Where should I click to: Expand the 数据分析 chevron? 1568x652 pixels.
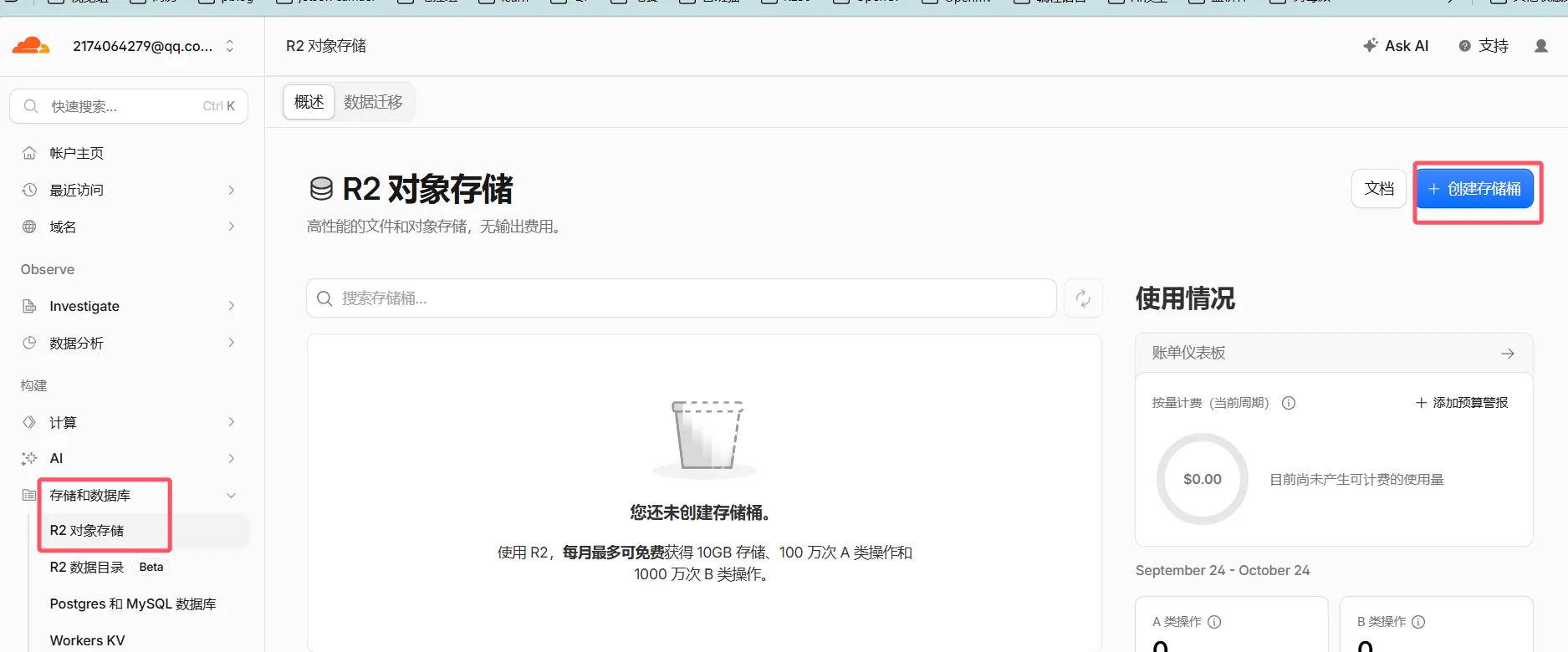(x=232, y=343)
